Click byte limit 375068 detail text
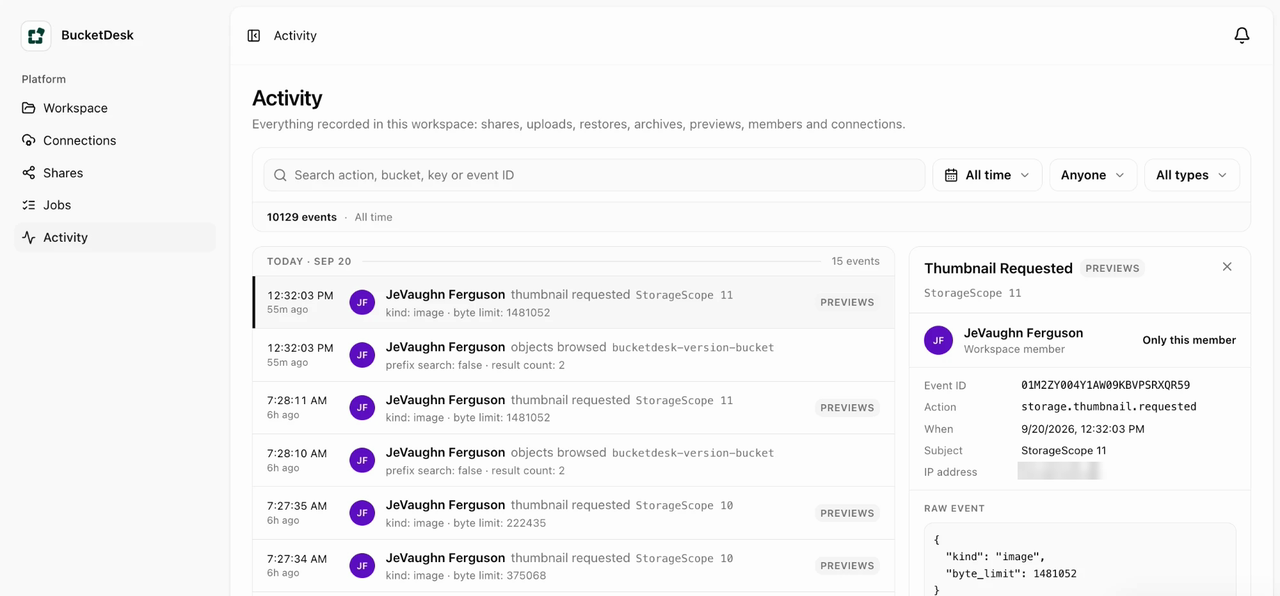Screen dimensions: 1280x596 coord(500,576)
